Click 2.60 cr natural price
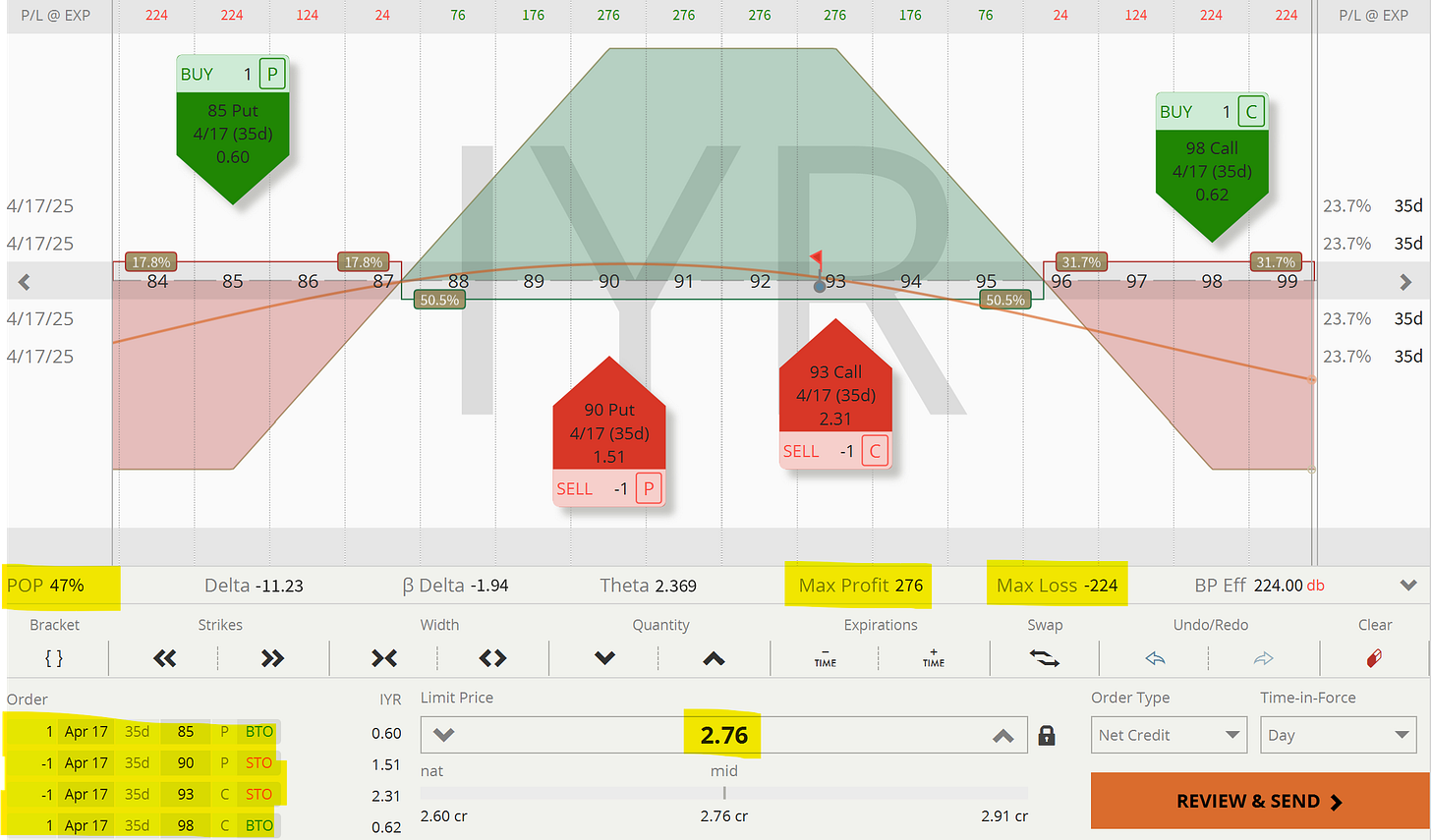1431x840 pixels. pyautogui.click(x=444, y=816)
